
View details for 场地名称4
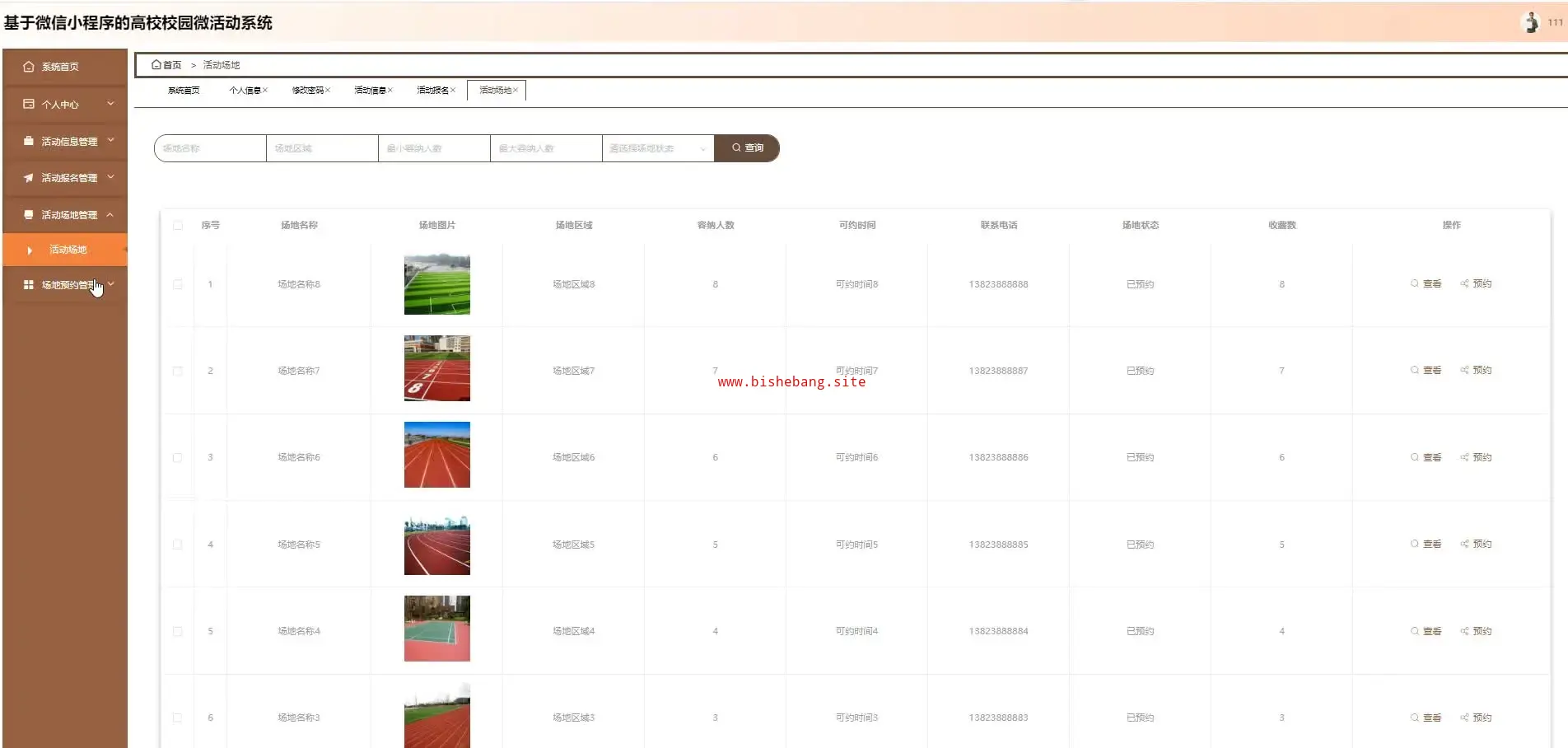tap(1426, 631)
